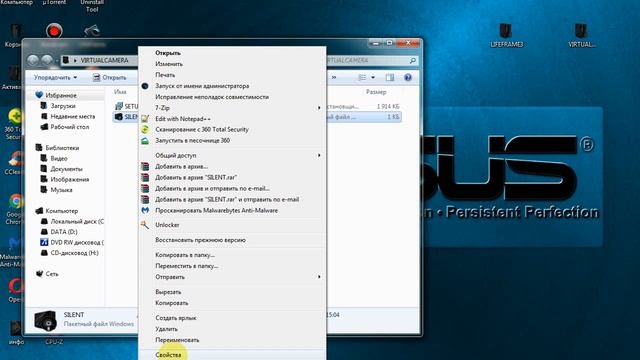Choose Создать ярлык
This screenshot has height=360, width=640.
176,318
